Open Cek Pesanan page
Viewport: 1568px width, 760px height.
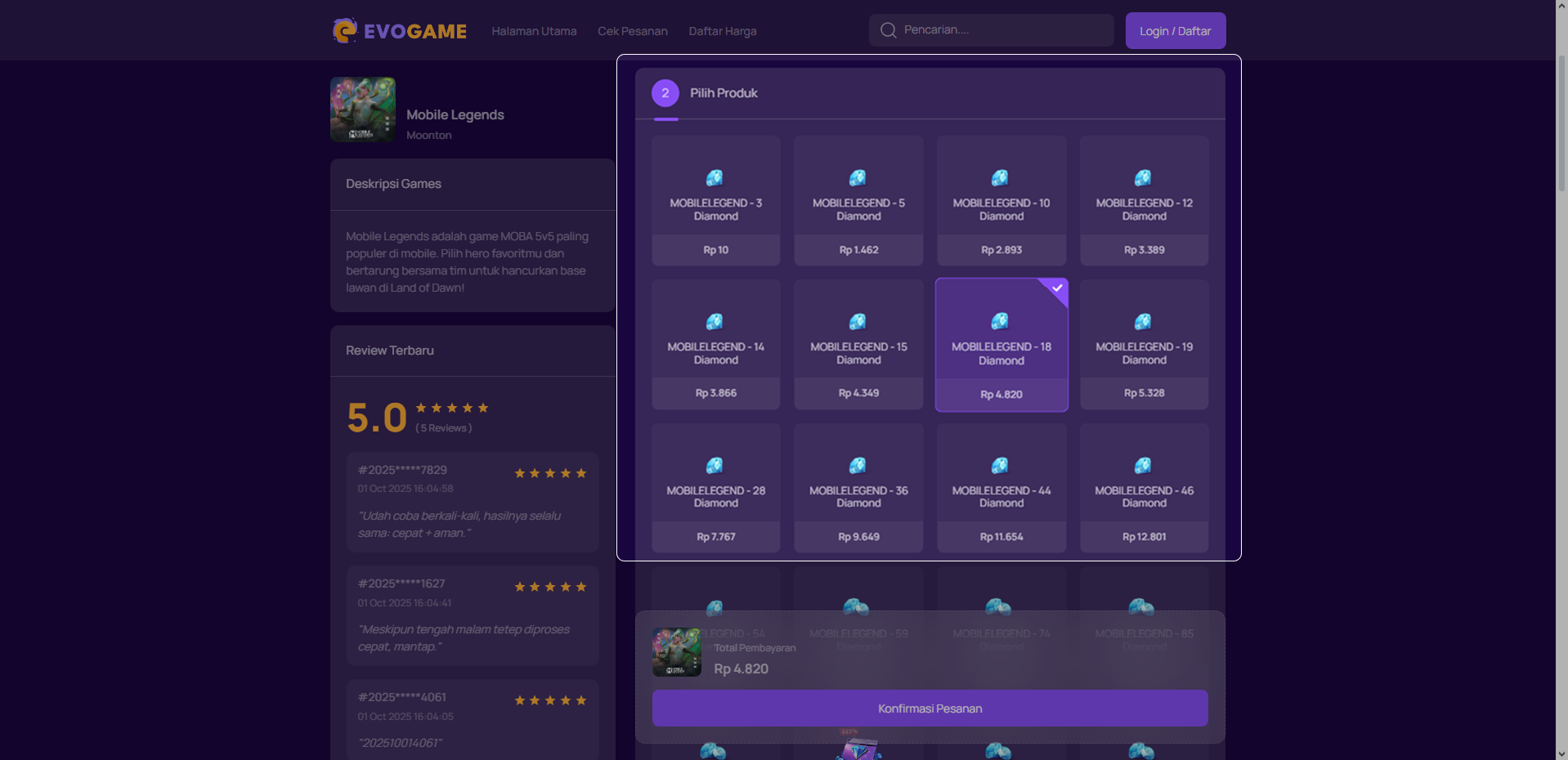[x=633, y=31]
